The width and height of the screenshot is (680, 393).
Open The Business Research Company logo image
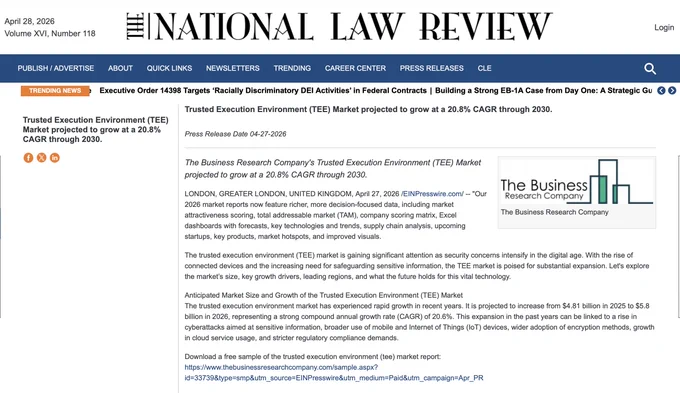(576, 182)
